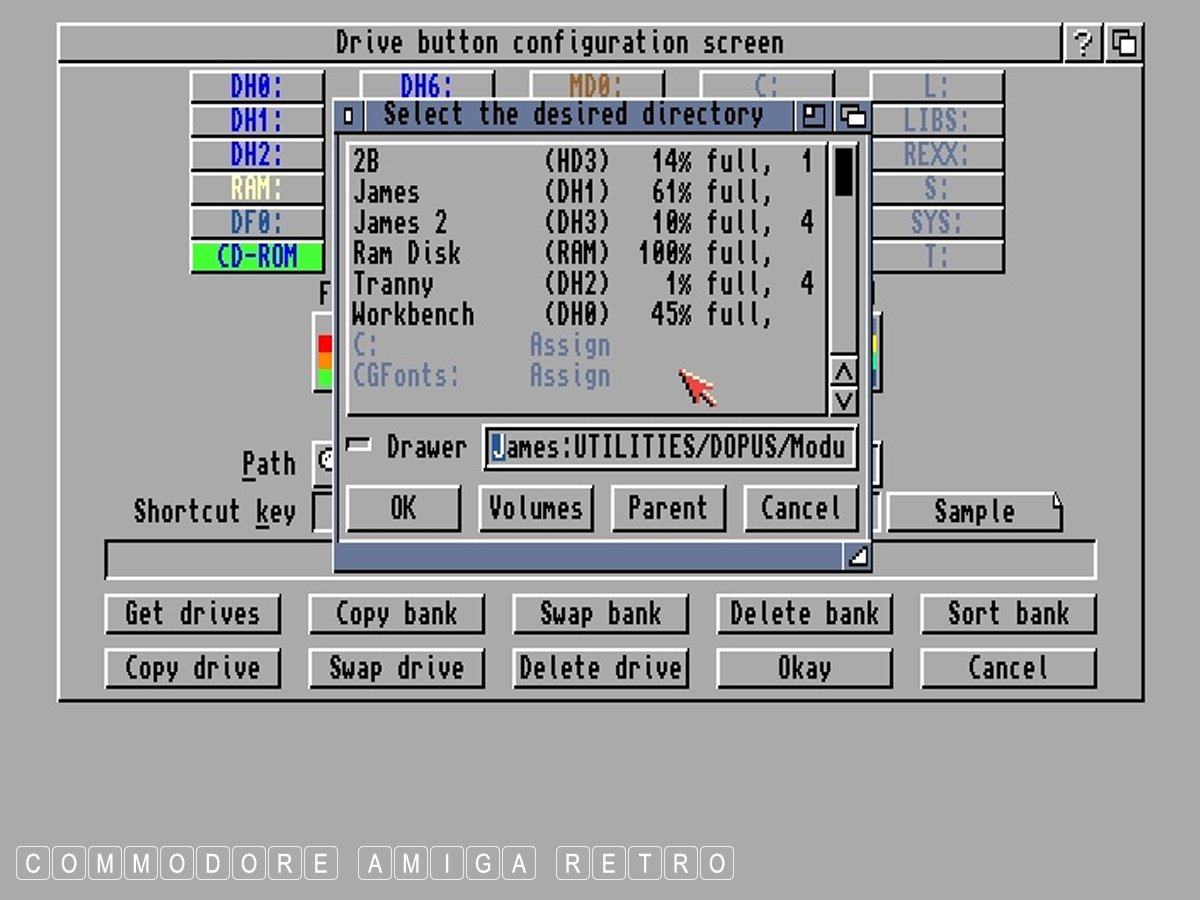Viewport: 1200px width, 900px height.
Task: Click OK in the directory dialog
Action: pyautogui.click(x=403, y=508)
